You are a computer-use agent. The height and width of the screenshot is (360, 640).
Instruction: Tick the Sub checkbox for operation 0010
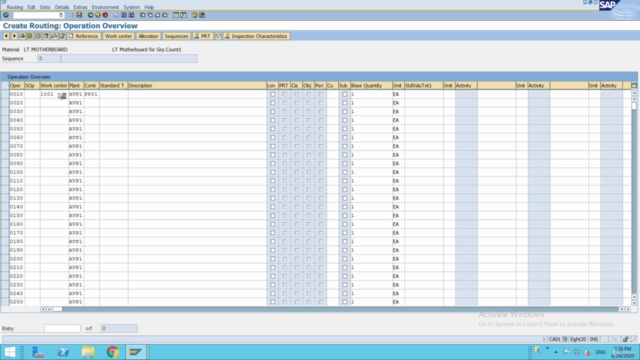click(x=344, y=94)
